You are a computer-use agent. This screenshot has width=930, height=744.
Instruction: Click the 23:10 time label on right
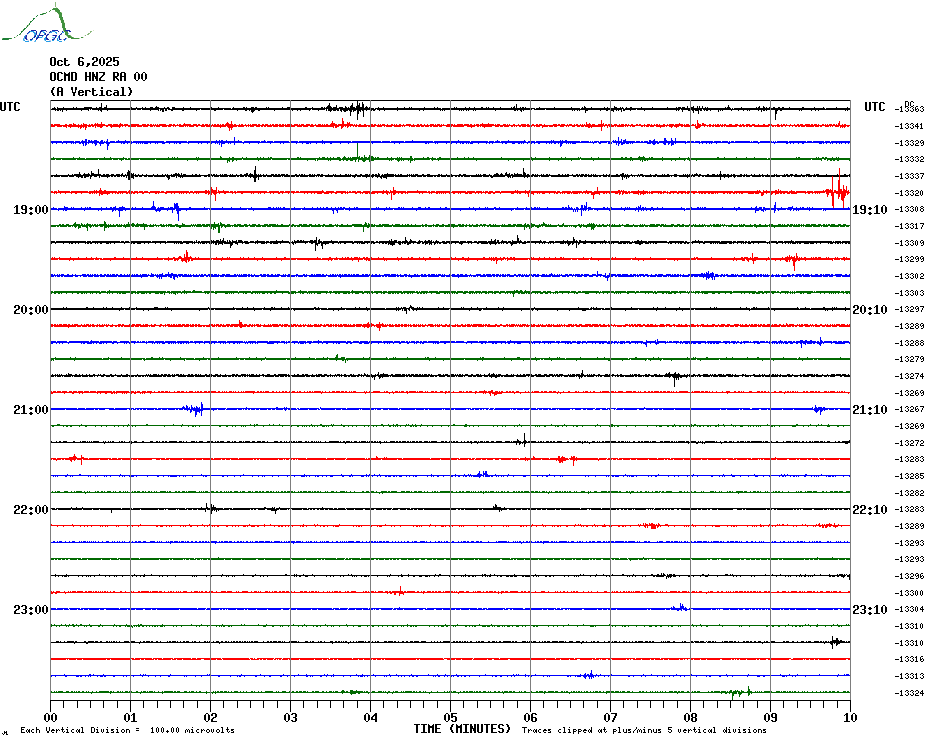[869, 610]
